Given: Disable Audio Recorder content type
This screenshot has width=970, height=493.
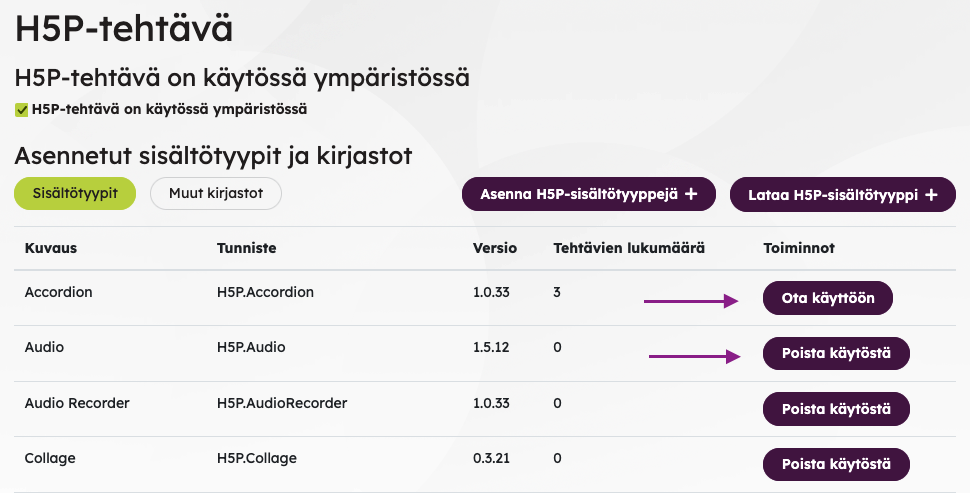Looking at the screenshot, I should click(836, 409).
